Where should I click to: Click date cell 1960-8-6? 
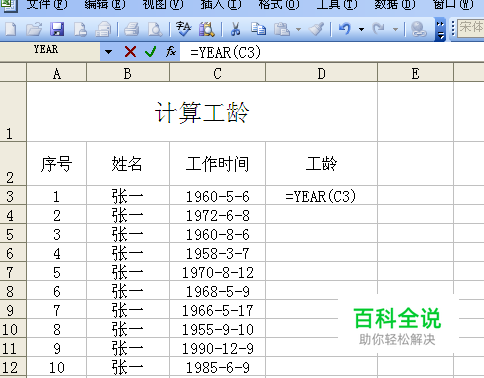click(x=217, y=234)
